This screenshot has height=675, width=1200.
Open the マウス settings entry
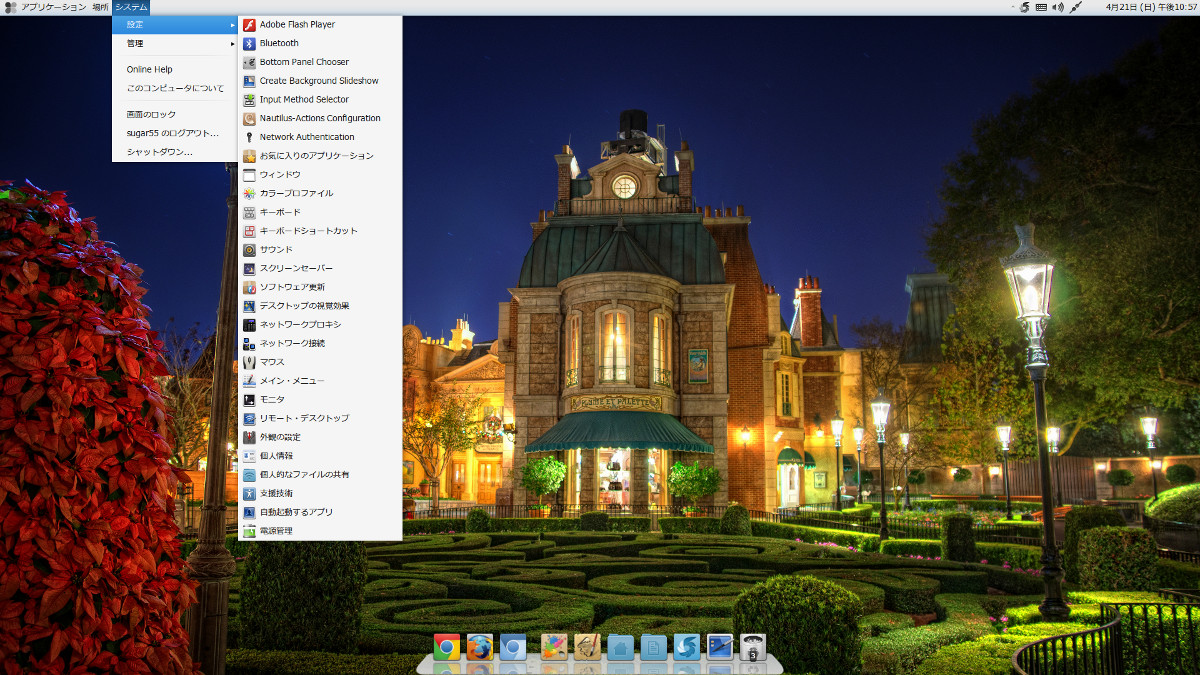pos(320,362)
